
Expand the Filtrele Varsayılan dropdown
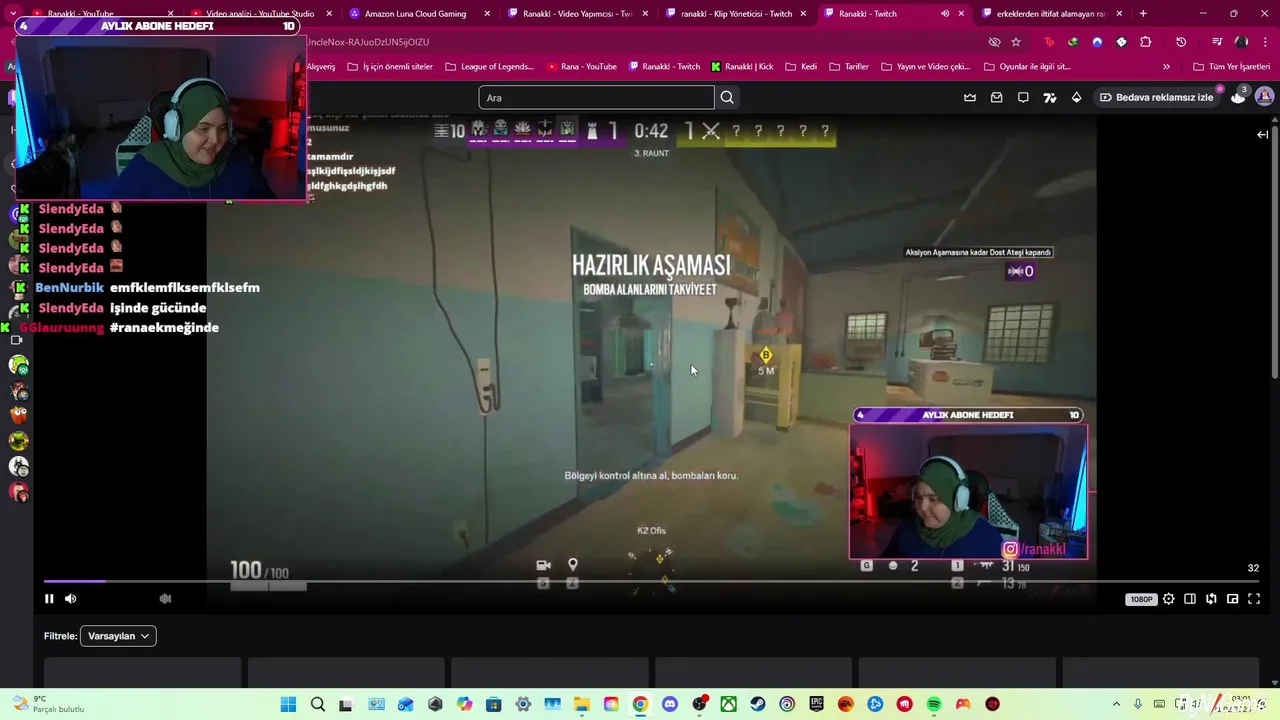[118, 636]
